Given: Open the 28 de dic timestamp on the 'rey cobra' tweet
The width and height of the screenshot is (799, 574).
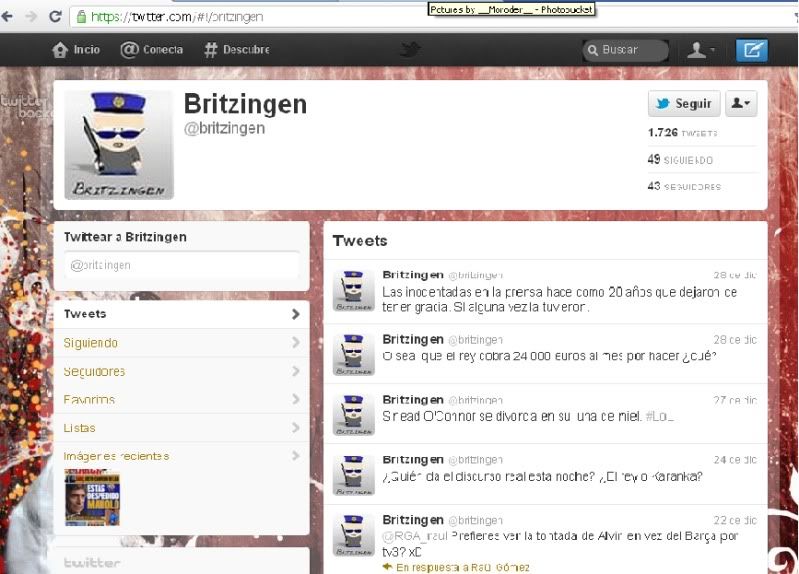Looking at the screenshot, I should point(735,340).
